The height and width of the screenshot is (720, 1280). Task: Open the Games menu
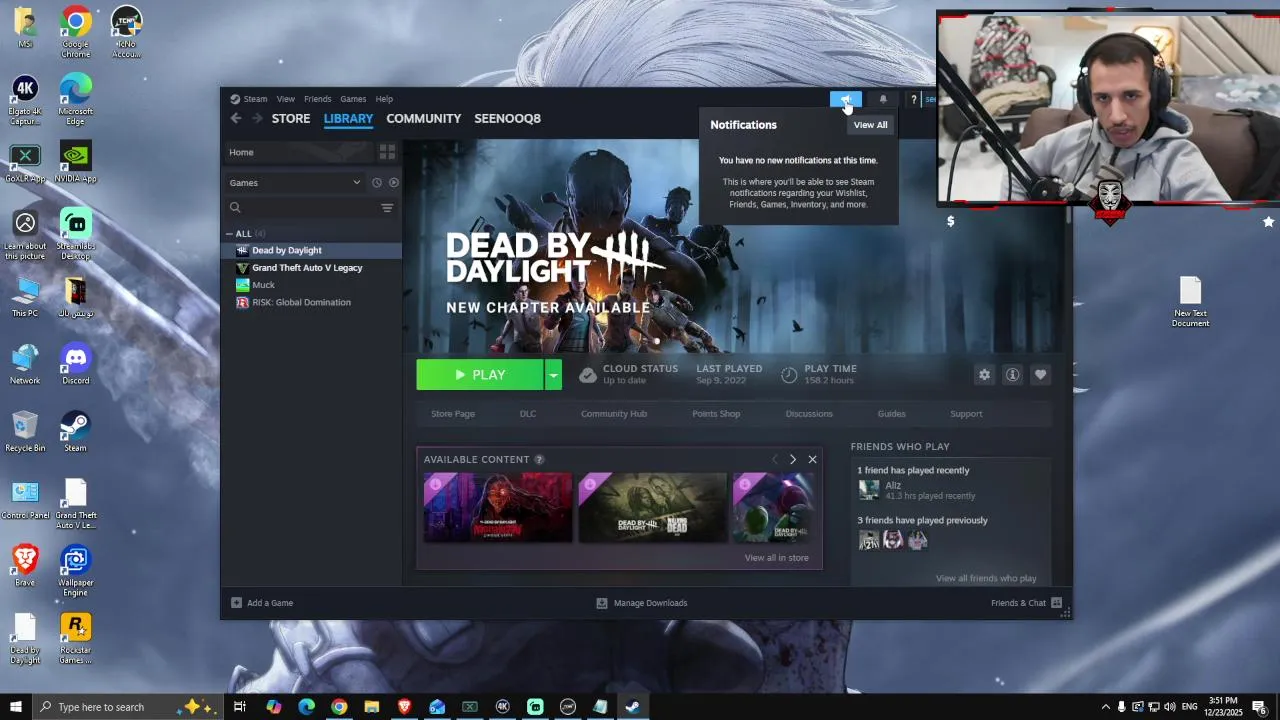(353, 99)
